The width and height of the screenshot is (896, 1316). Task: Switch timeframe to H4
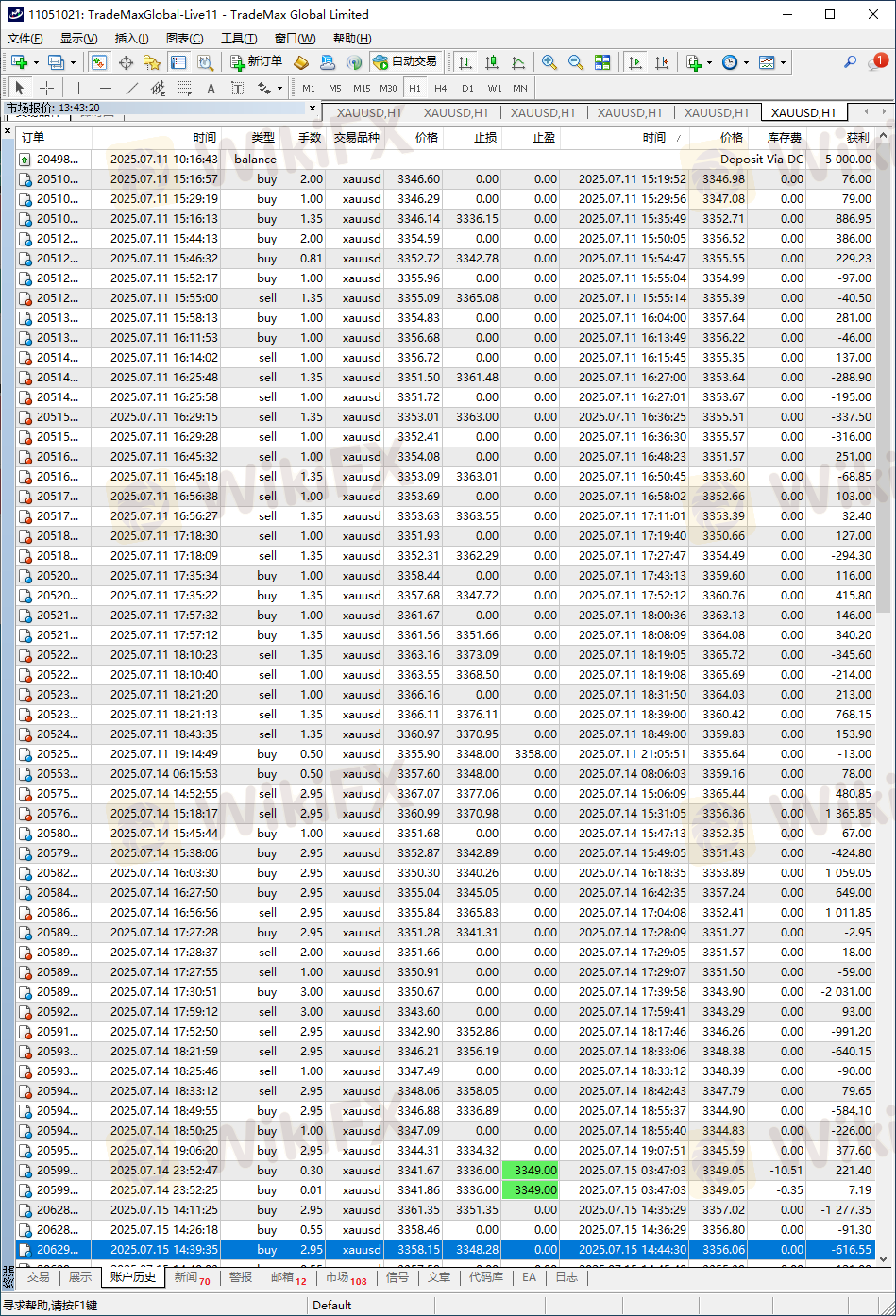pyautogui.click(x=441, y=88)
